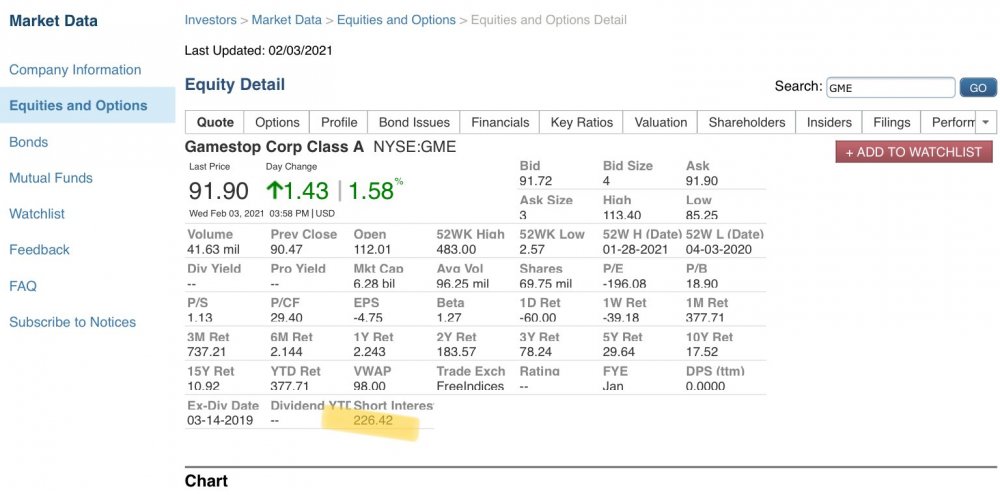Open Mutual Funds sidebar link
The image size is (1000, 495).
(x=51, y=178)
